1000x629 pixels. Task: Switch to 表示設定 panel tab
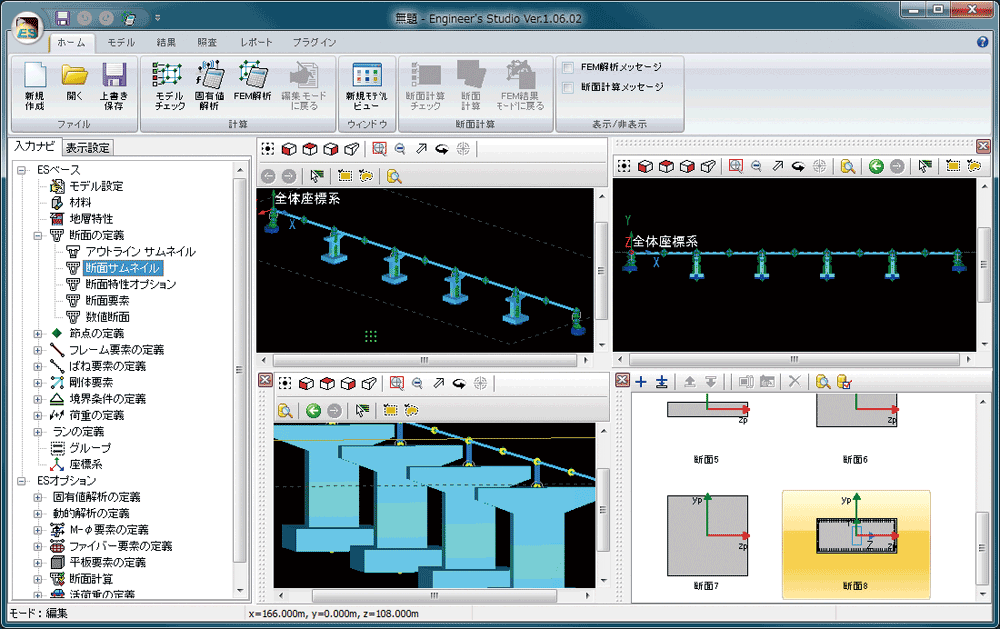pos(87,148)
